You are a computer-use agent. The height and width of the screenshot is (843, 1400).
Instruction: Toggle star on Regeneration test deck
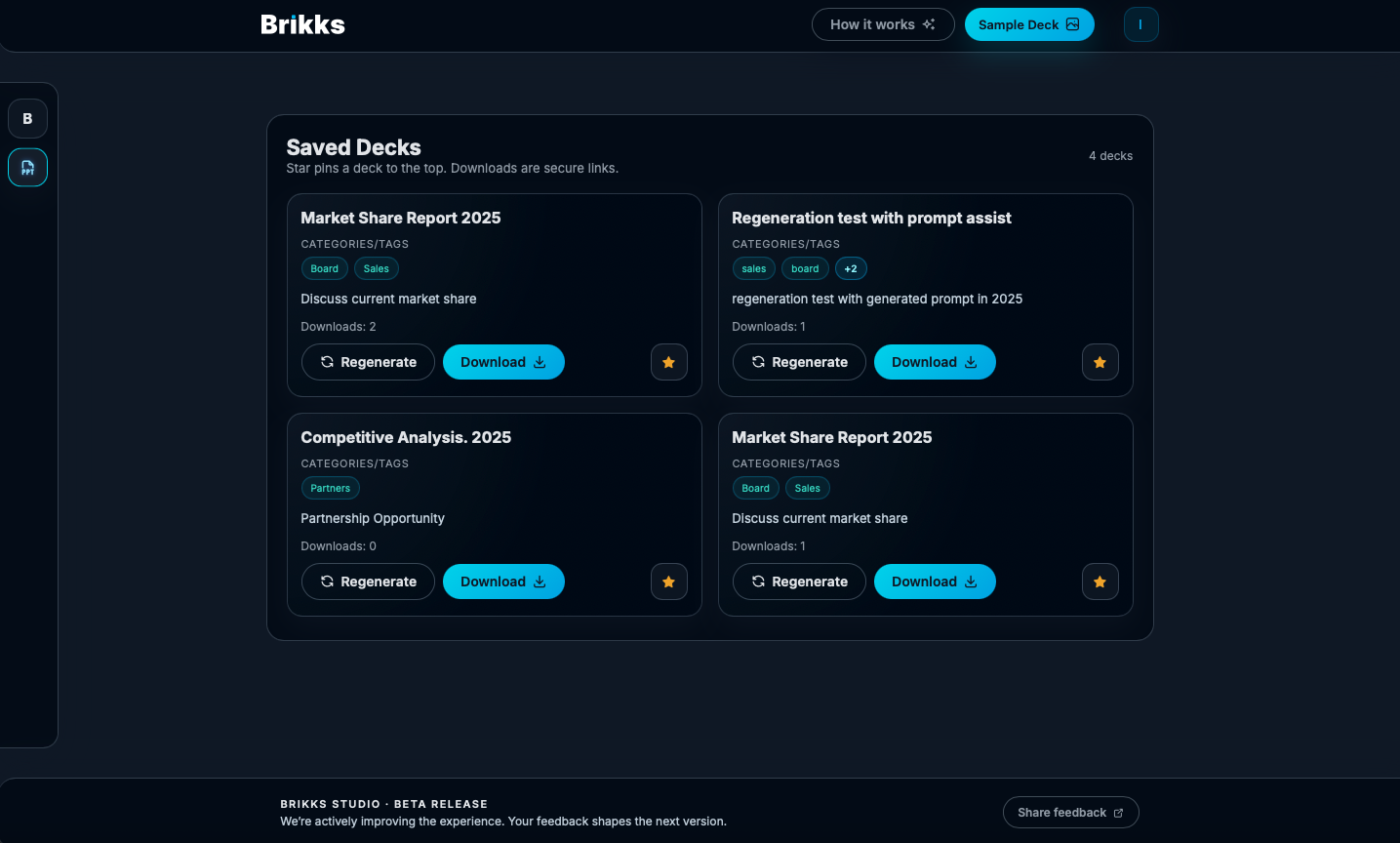(1100, 362)
